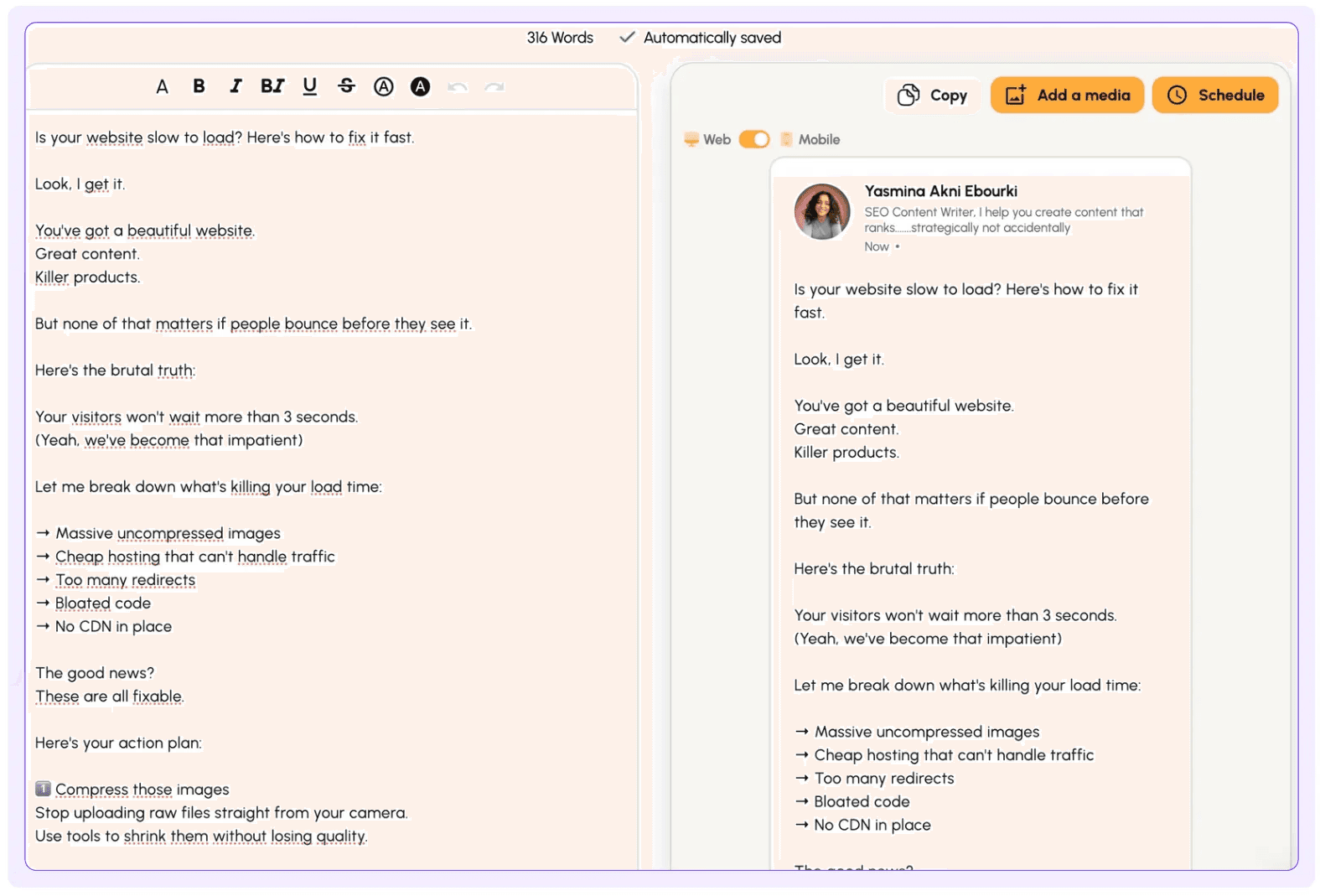Select the filled black circled A style icon
The width and height of the screenshot is (1320, 896).
[421, 86]
